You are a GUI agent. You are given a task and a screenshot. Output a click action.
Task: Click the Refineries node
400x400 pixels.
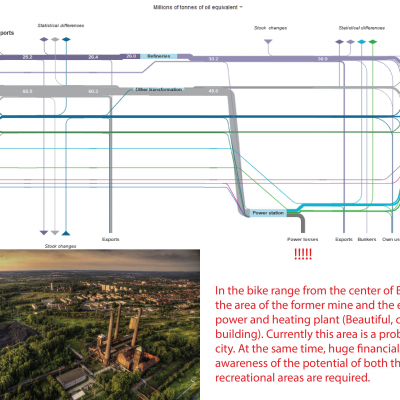[159, 56]
